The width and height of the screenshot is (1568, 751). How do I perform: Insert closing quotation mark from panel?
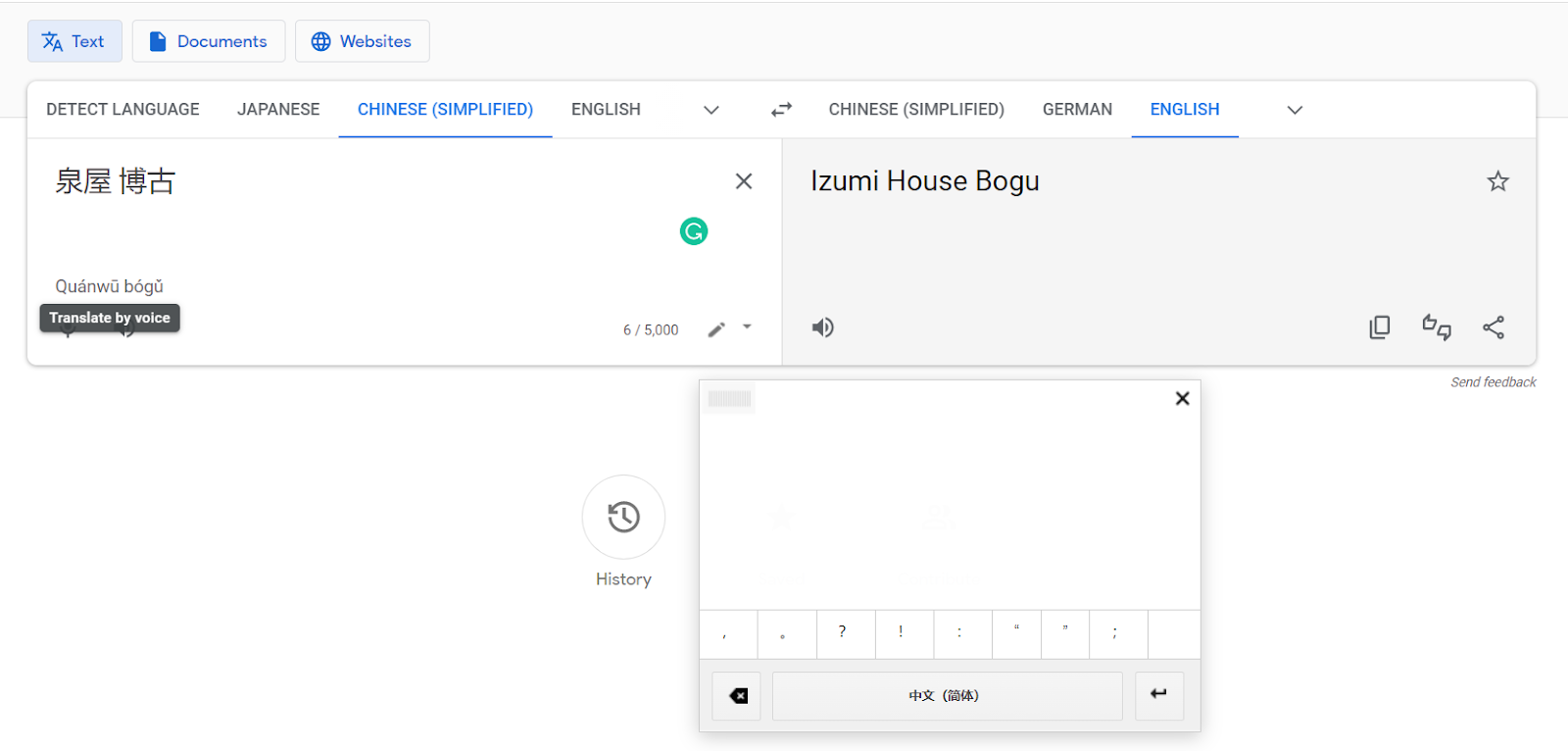[x=1065, y=634]
